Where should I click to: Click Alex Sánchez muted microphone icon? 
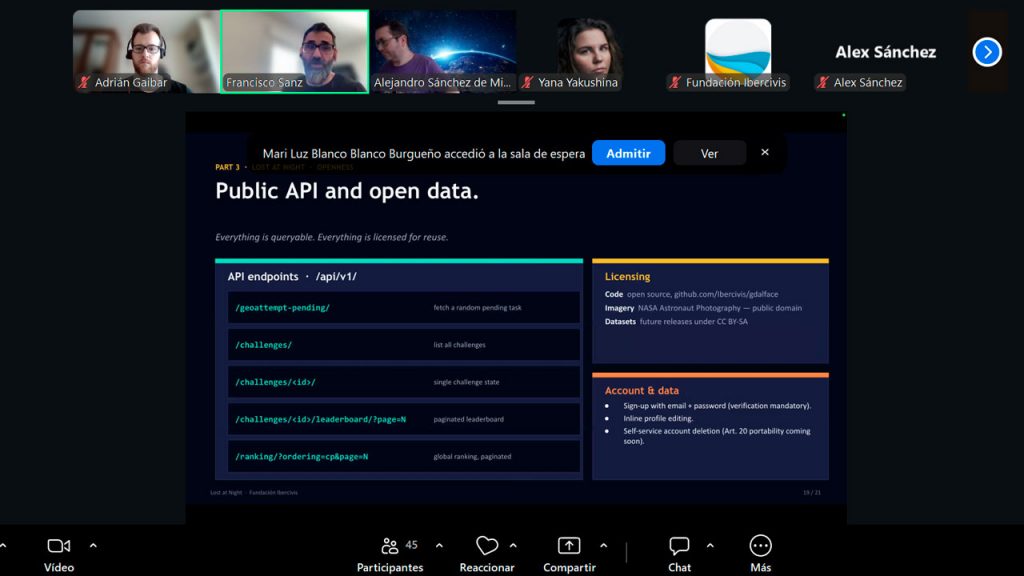[x=823, y=82]
